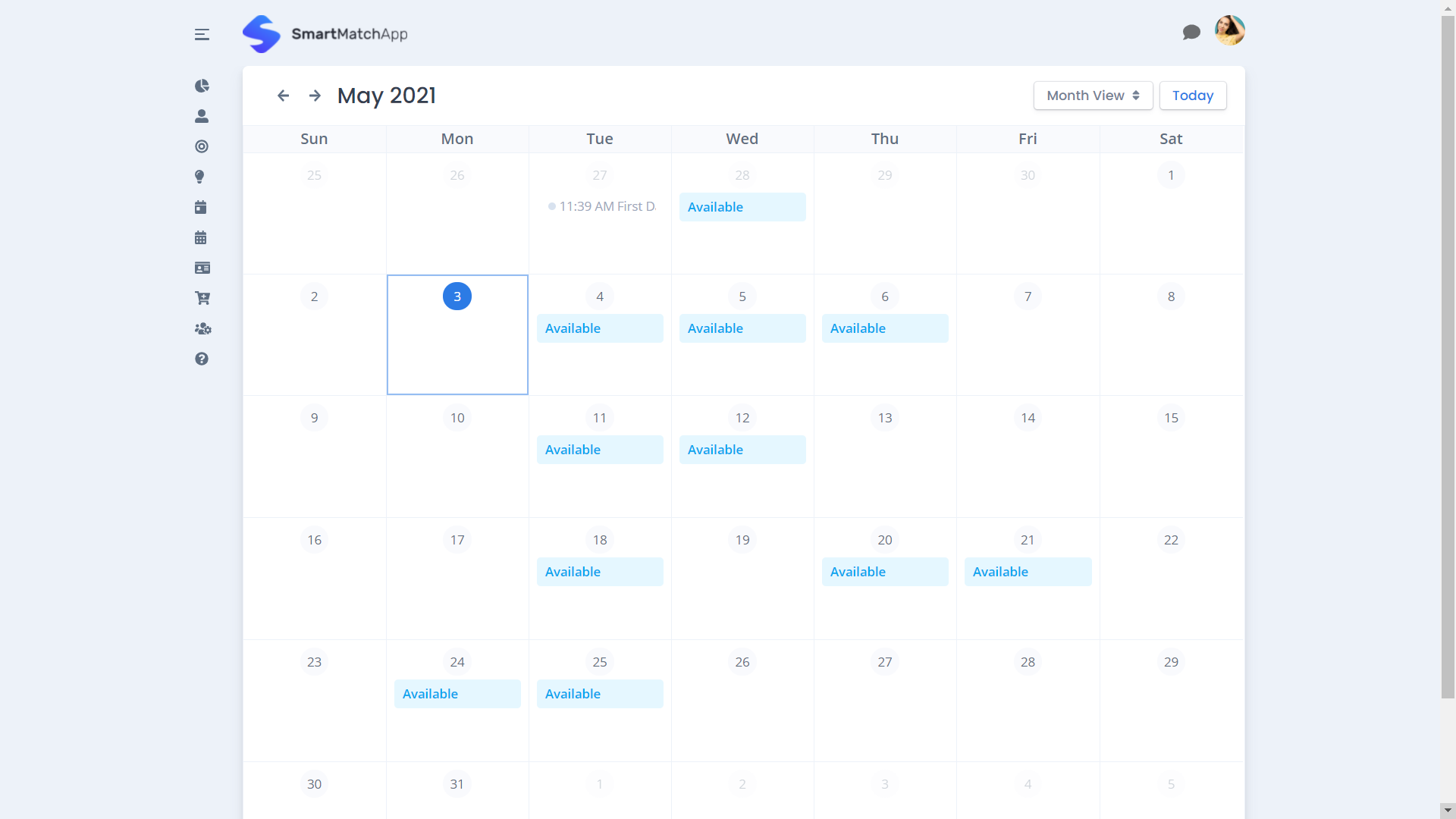The height and width of the screenshot is (819, 1456).
Task: Open the user profile avatar picture
Action: (x=1230, y=30)
